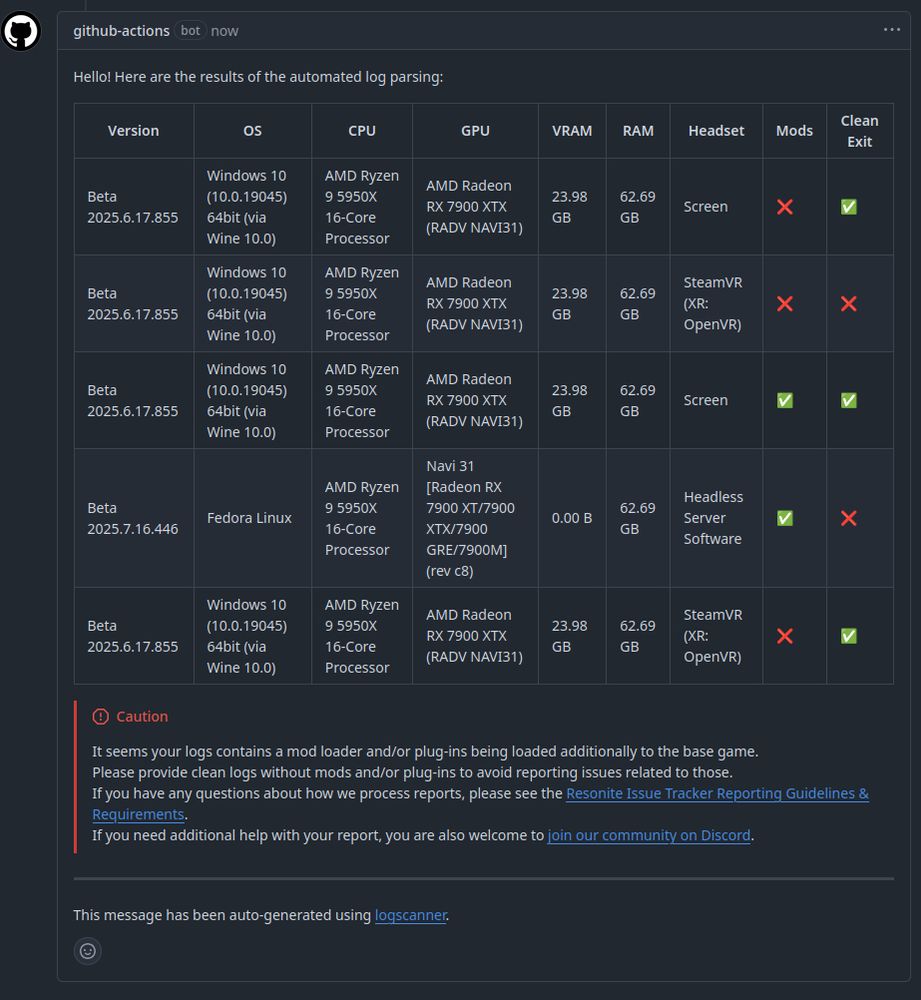
Task: Click Clean Exit green check in a SteamVR row
Action: coord(849,636)
